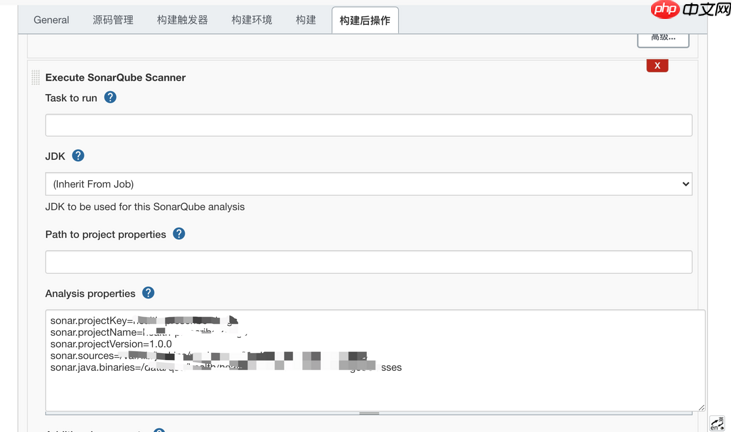The height and width of the screenshot is (432, 732).
Task: Click the sonar.java.binaries line
Action: click(226, 368)
